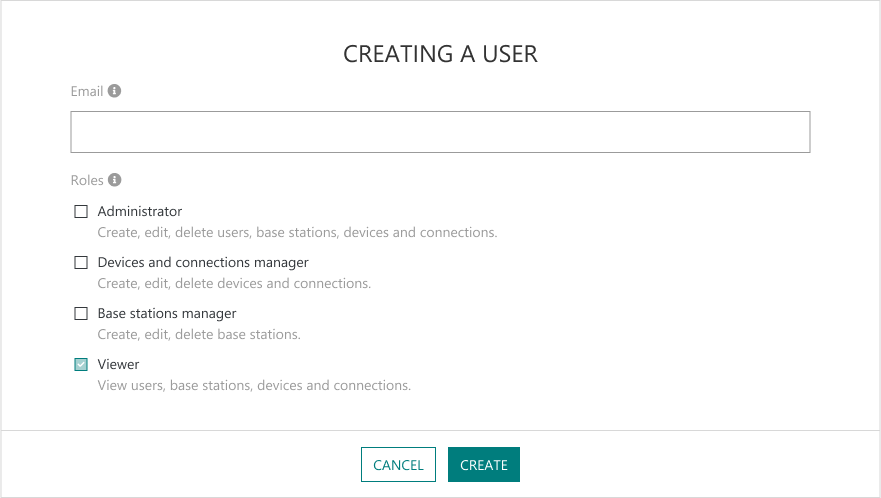Click the Roles section label

click(x=86, y=181)
